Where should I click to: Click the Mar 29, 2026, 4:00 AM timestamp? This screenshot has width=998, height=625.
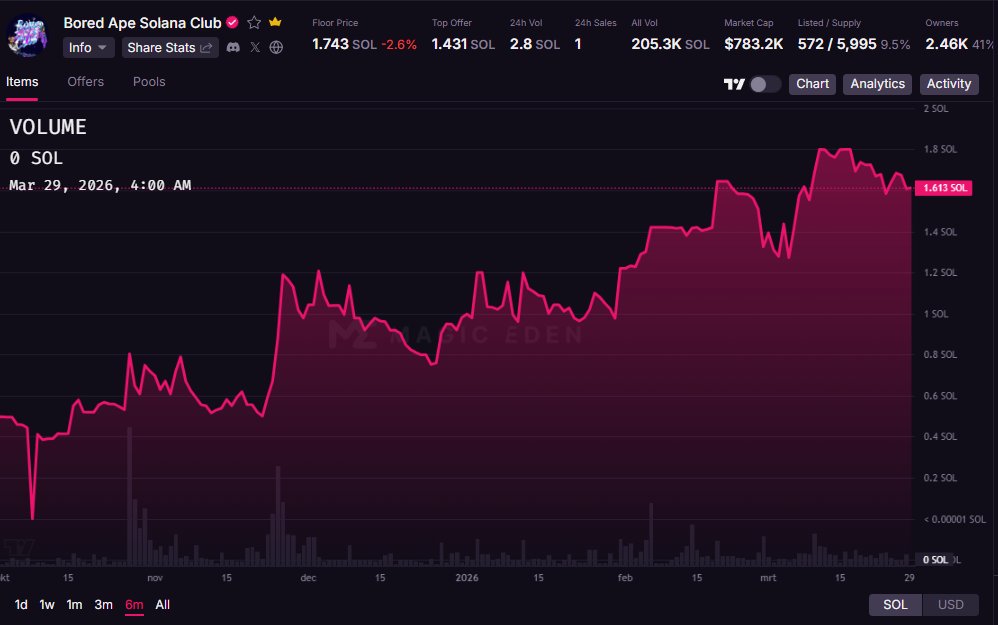[x=100, y=185]
